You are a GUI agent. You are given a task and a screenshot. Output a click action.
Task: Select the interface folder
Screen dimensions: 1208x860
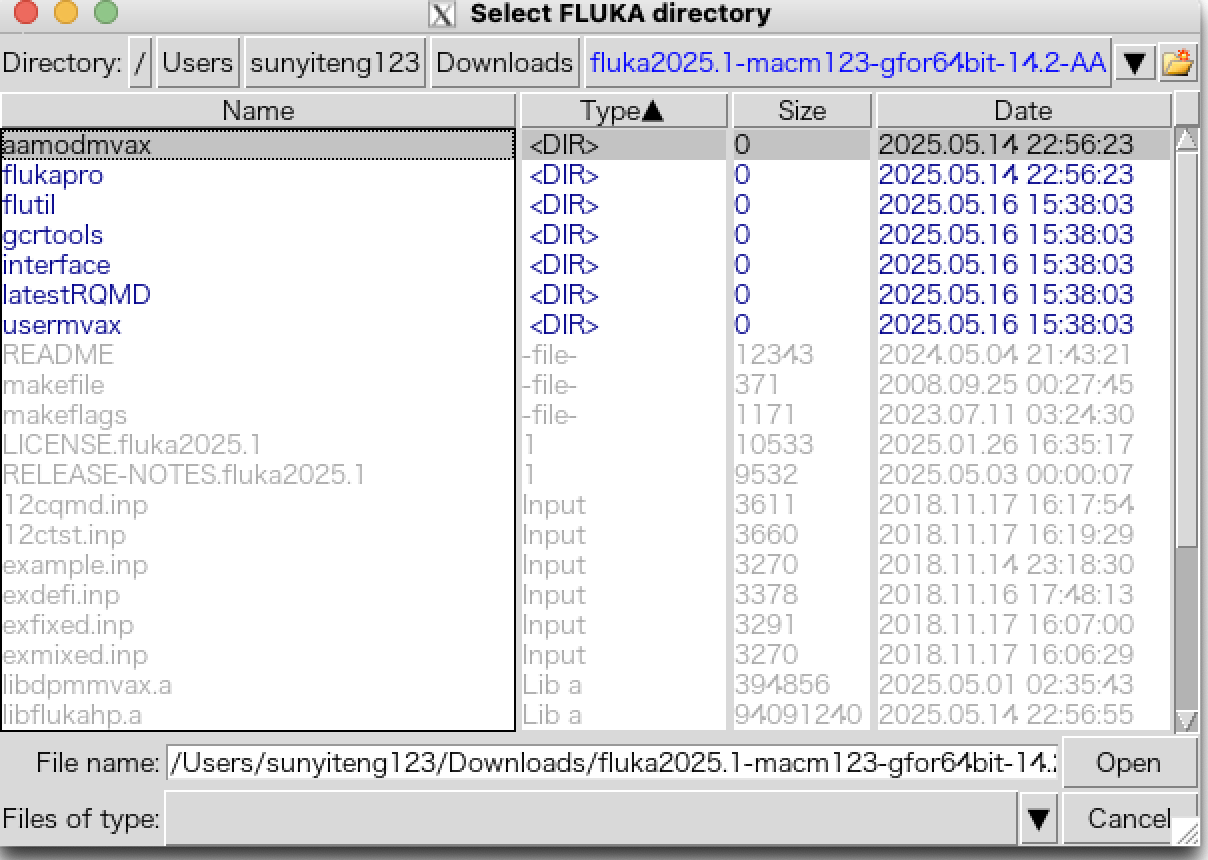point(56,265)
